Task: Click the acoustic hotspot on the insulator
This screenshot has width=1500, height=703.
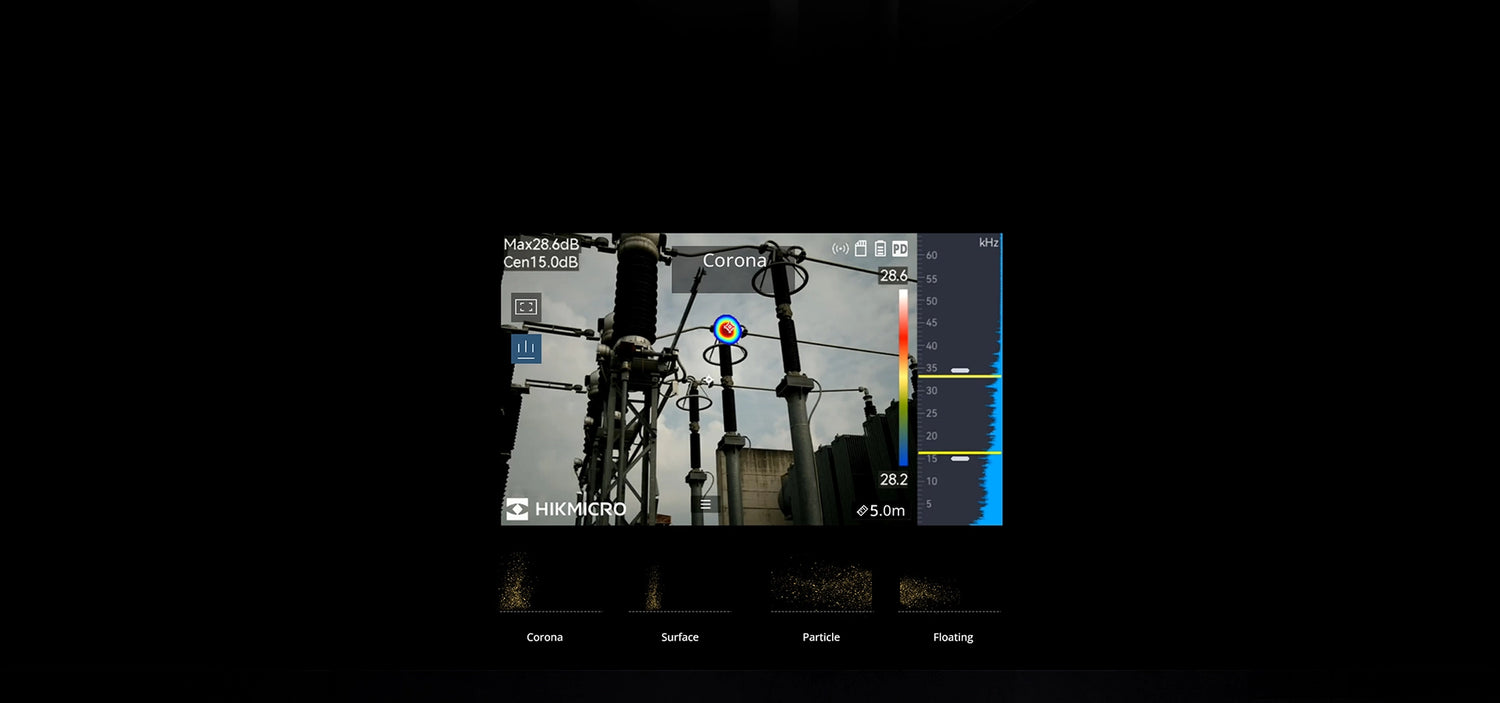Action: pyautogui.click(x=728, y=329)
